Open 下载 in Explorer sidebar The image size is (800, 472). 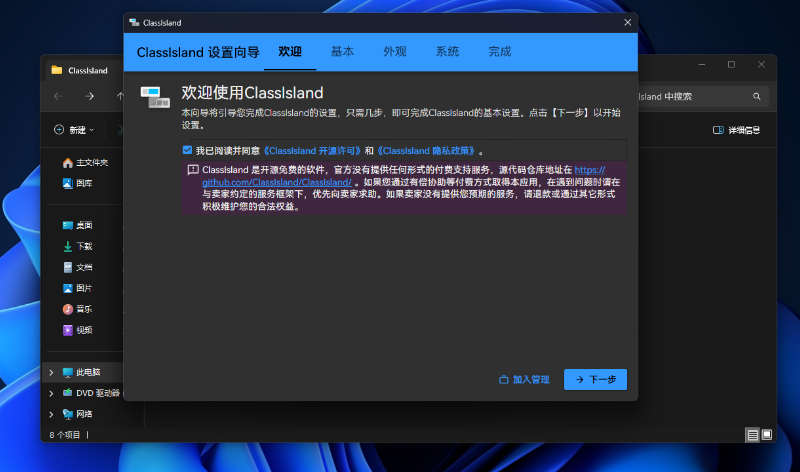[x=78, y=246]
